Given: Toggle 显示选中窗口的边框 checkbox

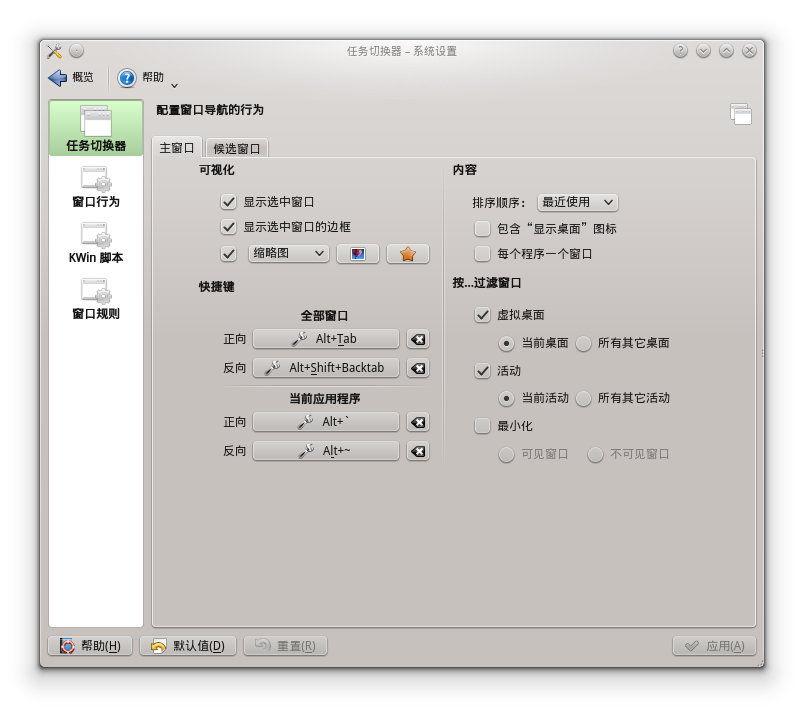Looking at the screenshot, I should point(228,227).
